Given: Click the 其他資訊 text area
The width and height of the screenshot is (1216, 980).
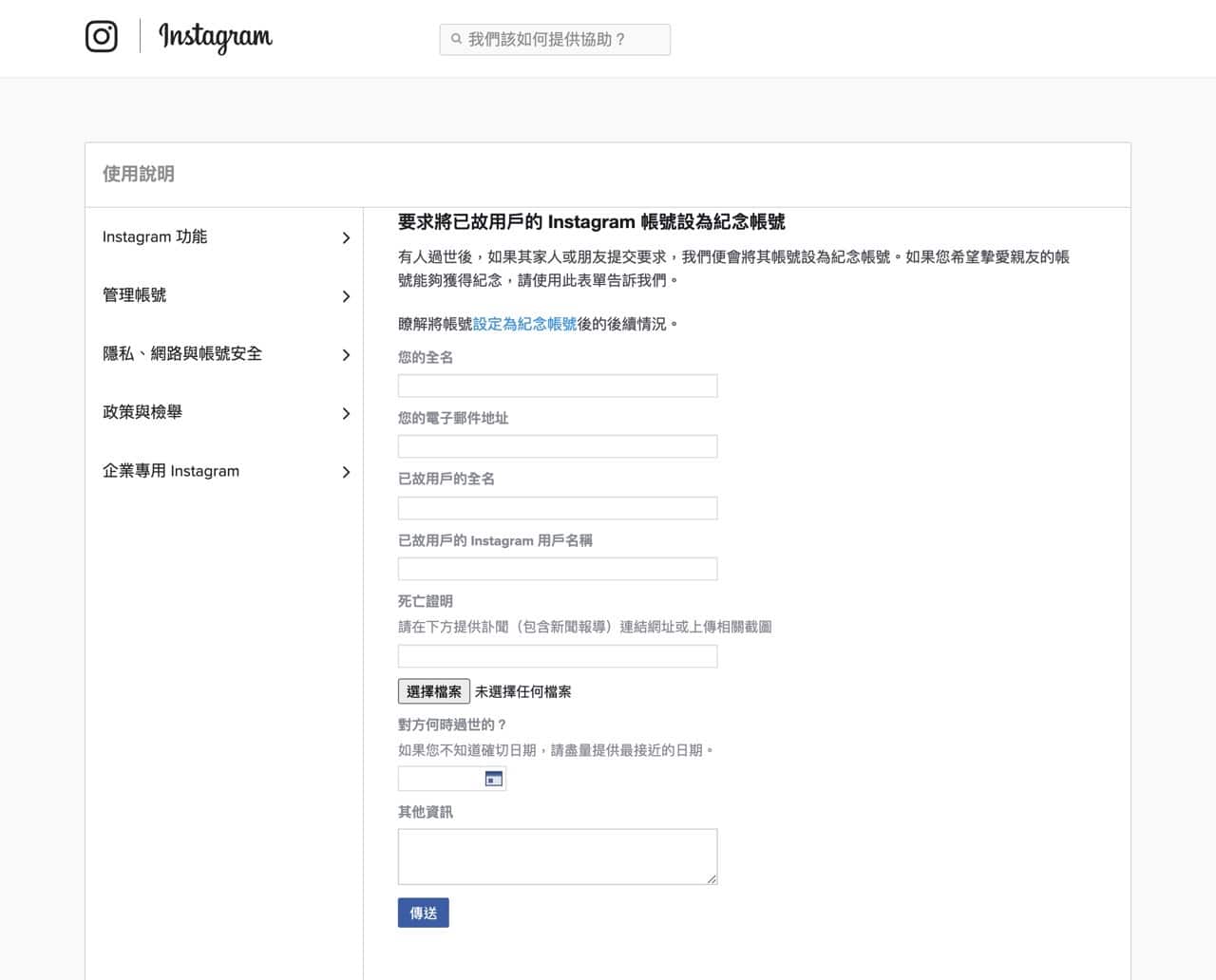Looking at the screenshot, I should [x=558, y=857].
